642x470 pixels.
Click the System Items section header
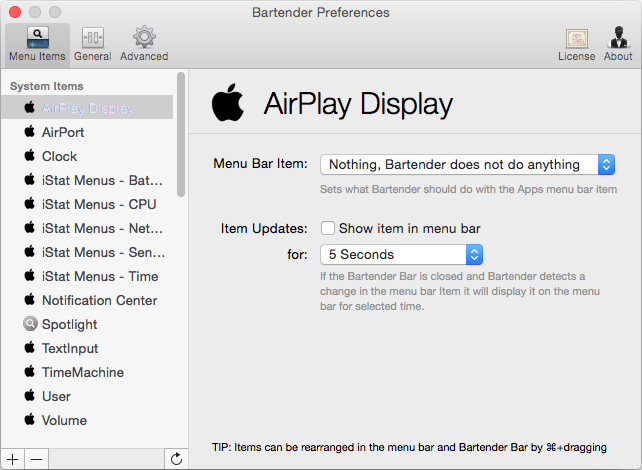click(47, 86)
